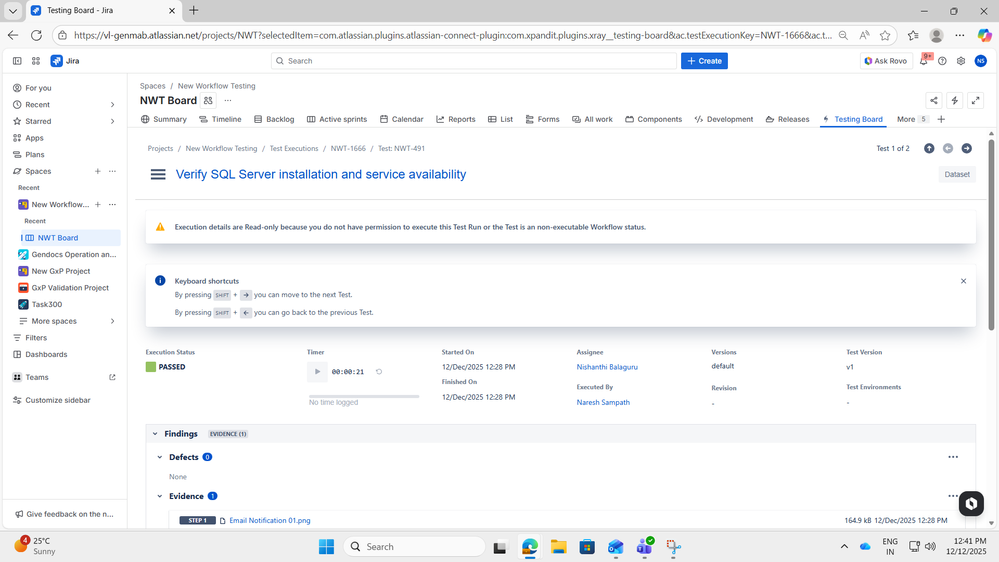
Task: Expand the Recent sidebar section
Action: (x=112, y=104)
